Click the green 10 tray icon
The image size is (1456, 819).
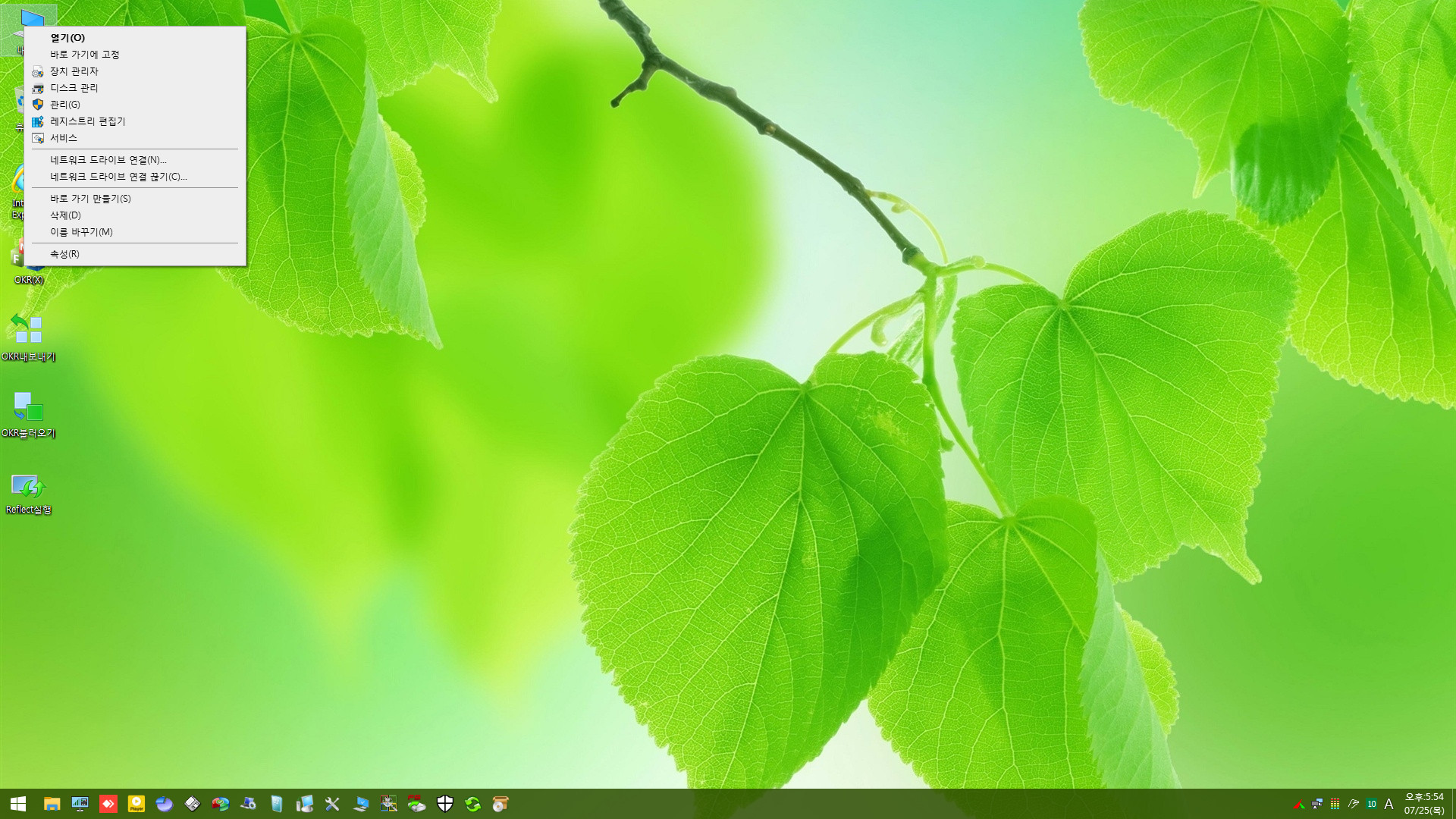click(x=1372, y=804)
